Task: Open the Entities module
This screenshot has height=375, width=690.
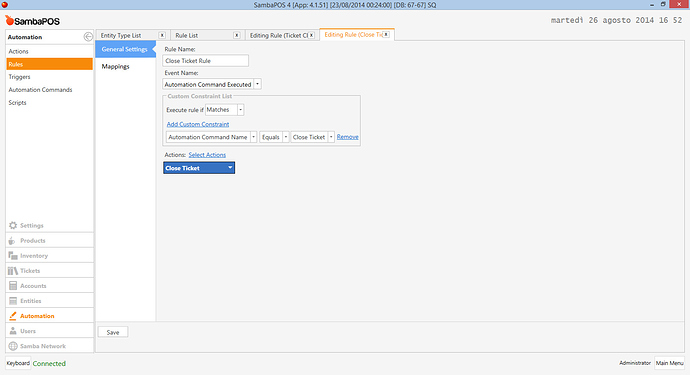Action: point(50,301)
